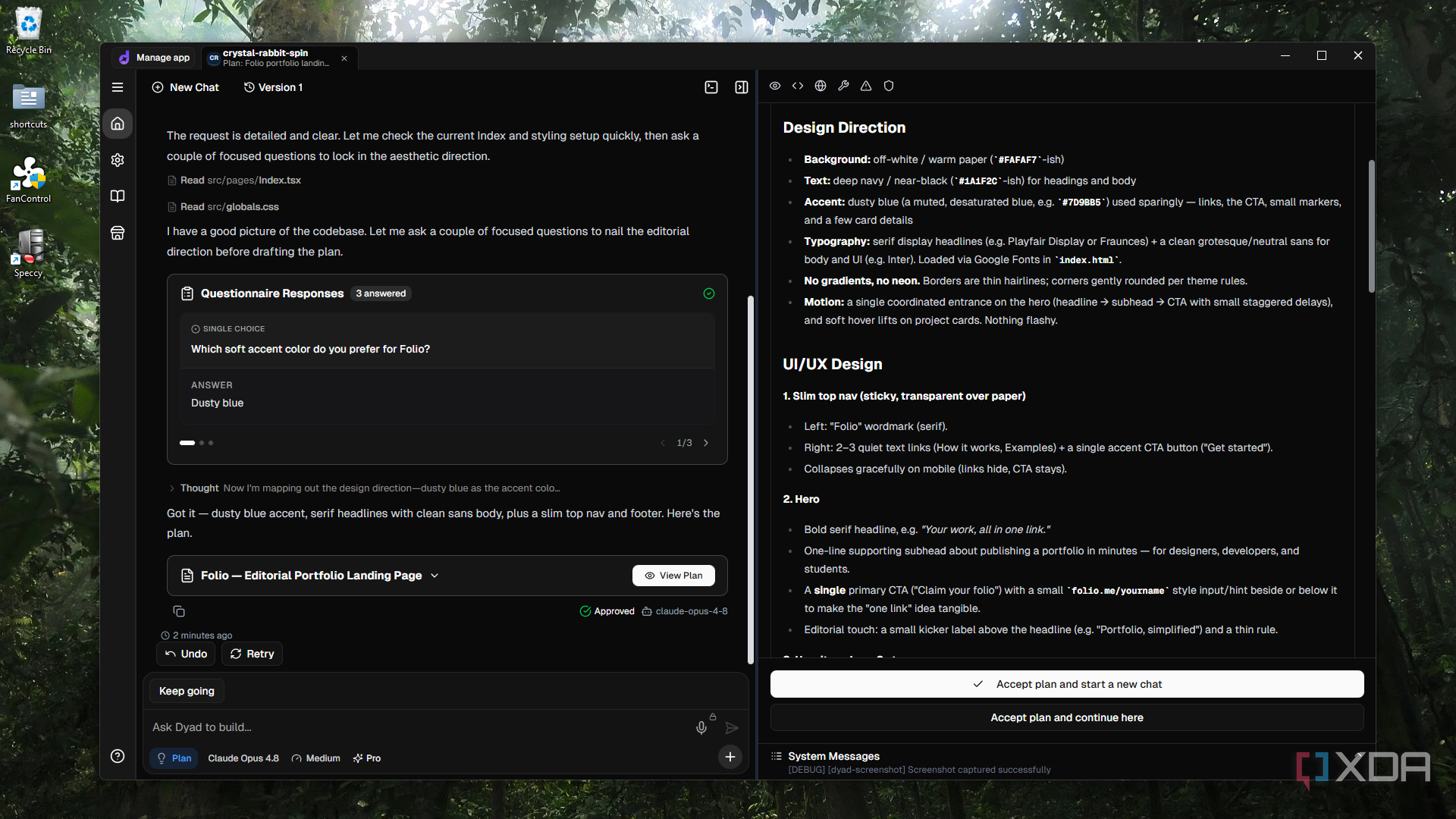This screenshot has height=819, width=1456.
Task: Undo the last change
Action: [x=186, y=654]
